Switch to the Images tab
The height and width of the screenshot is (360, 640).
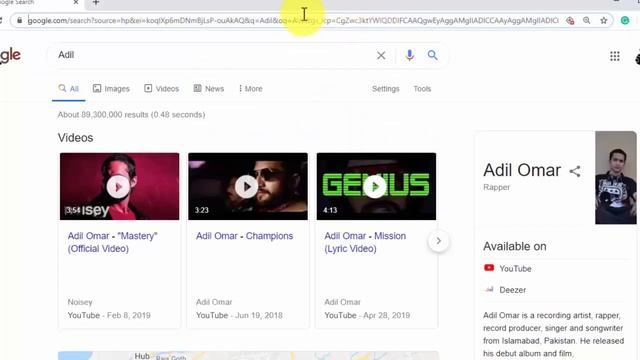click(111, 89)
